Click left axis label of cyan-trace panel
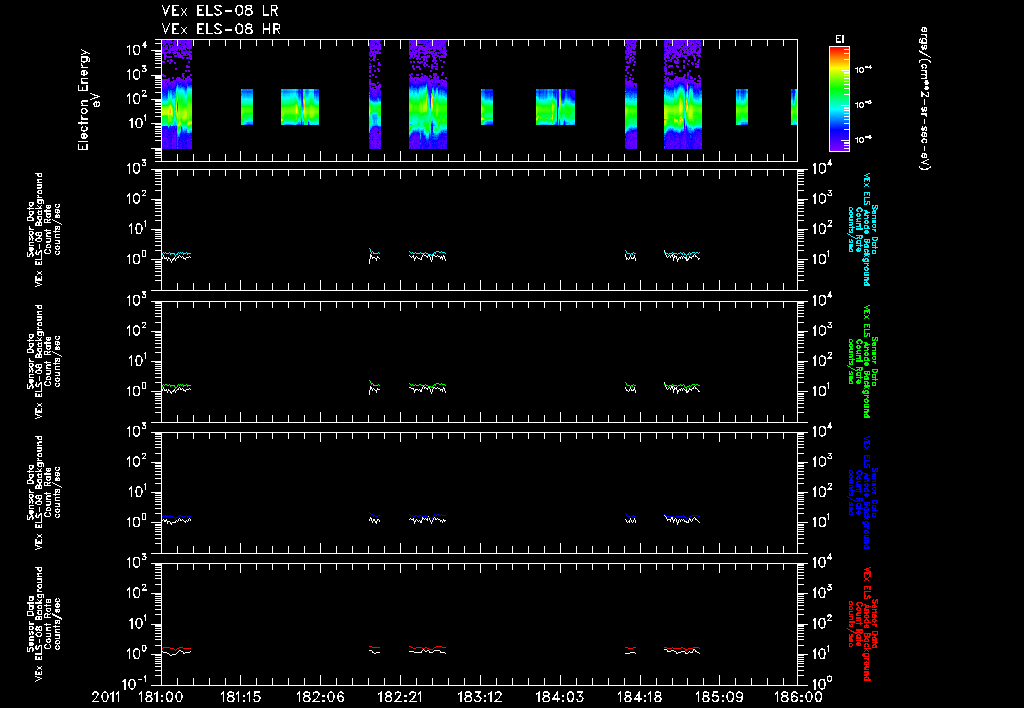Viewport: 1024px width, 708px height. point(44,229)
